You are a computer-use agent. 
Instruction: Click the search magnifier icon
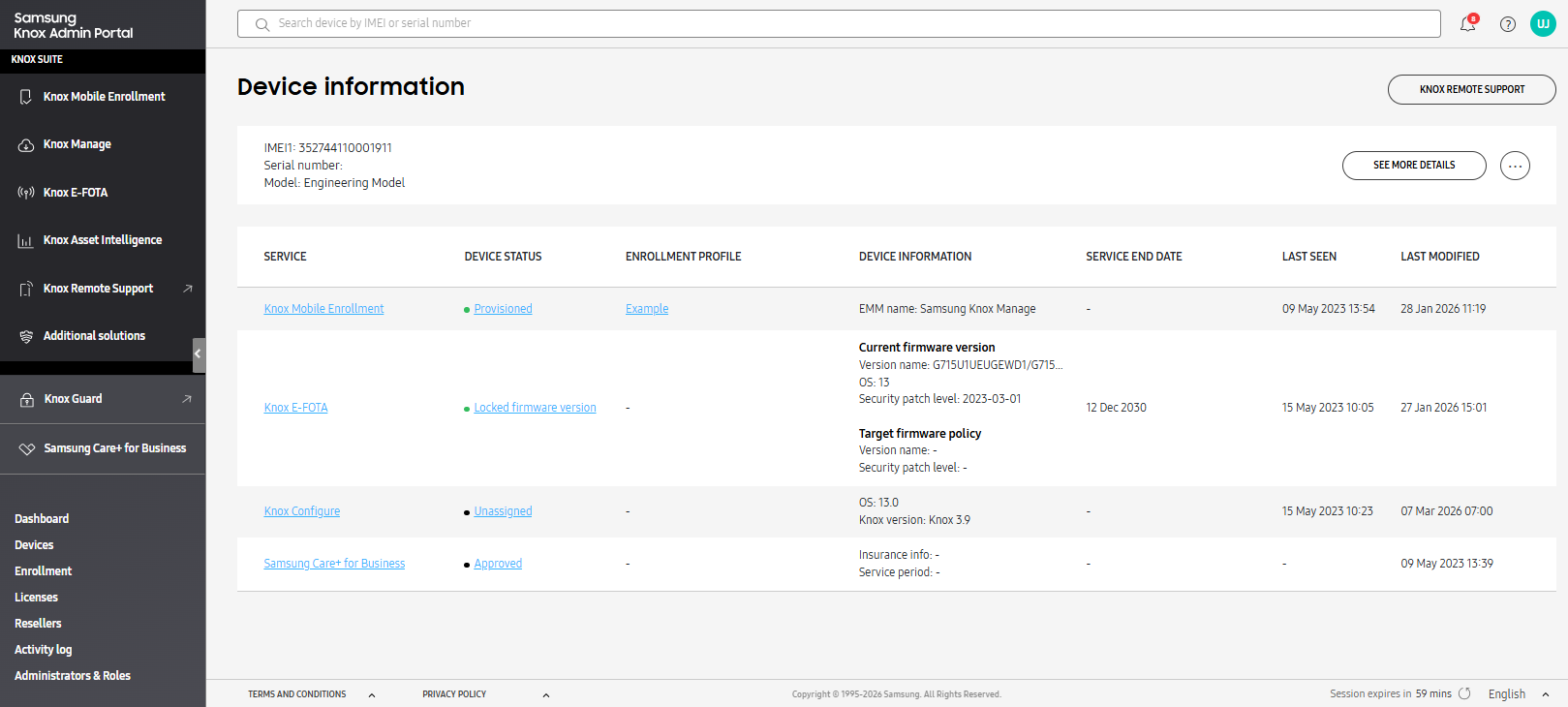[262, 24]
